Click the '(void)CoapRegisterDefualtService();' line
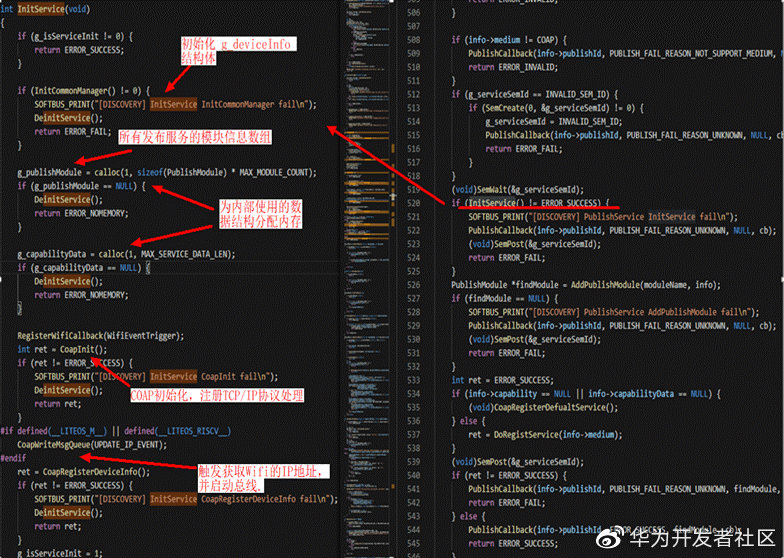The width and height of the screenshot is (784, 558). 543,408
